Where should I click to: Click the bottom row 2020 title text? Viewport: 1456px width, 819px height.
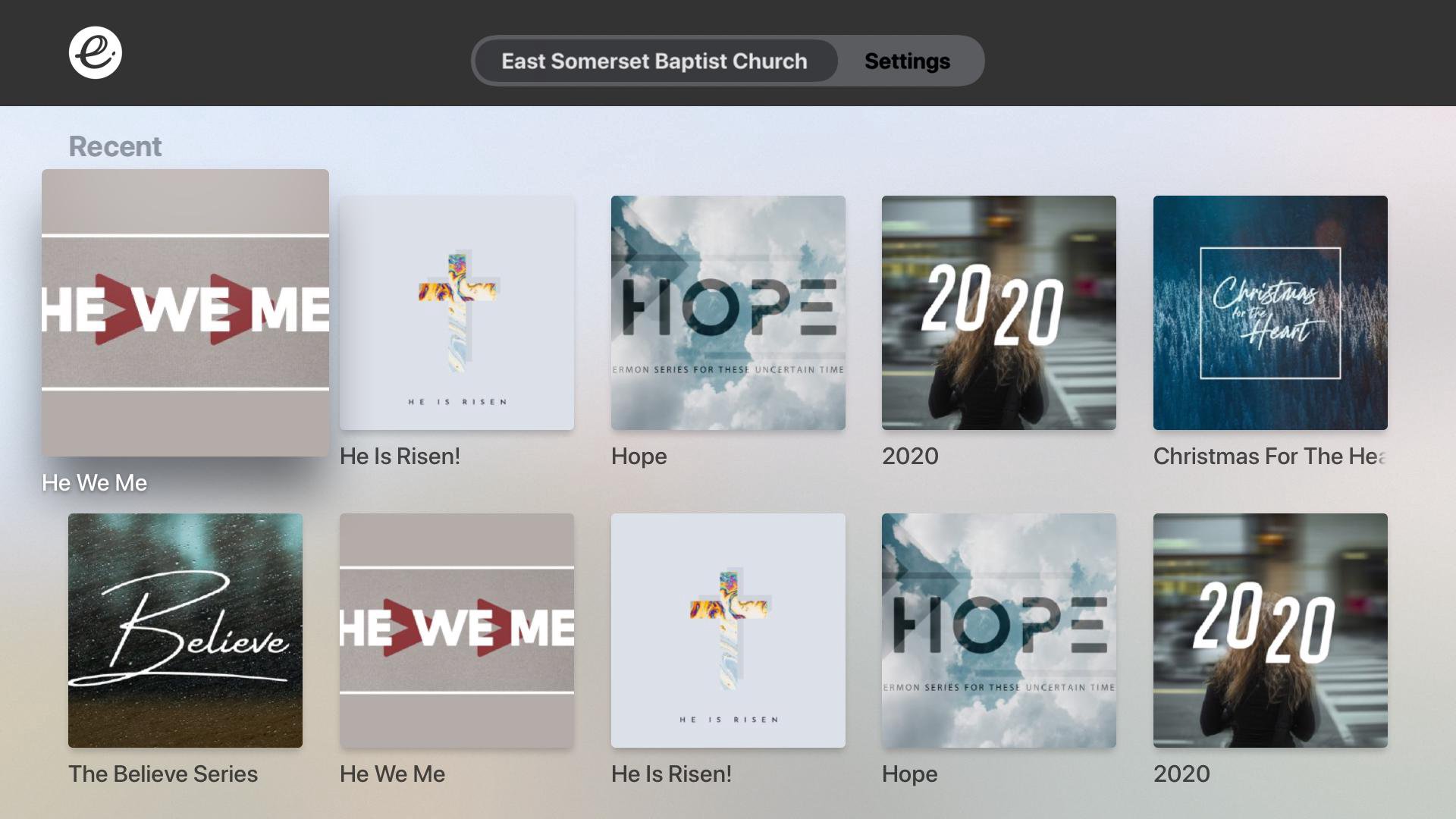point(1181,773)
